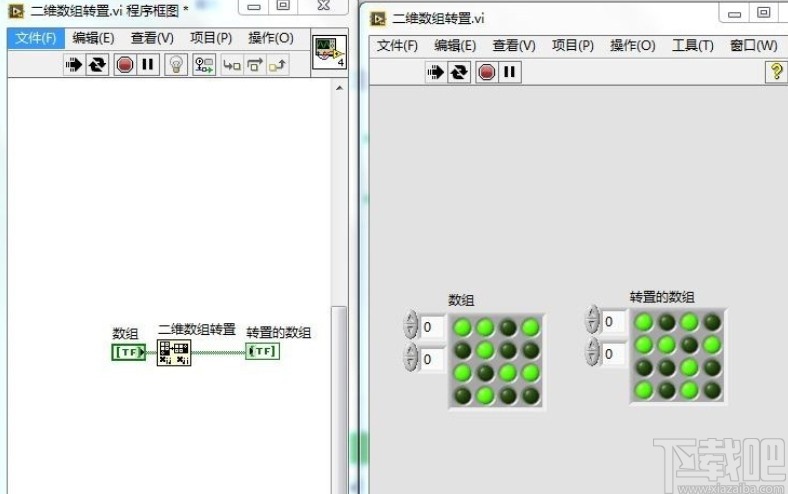Toggle first-row second-column dark LED in 转置的数组

pos(667,322)
